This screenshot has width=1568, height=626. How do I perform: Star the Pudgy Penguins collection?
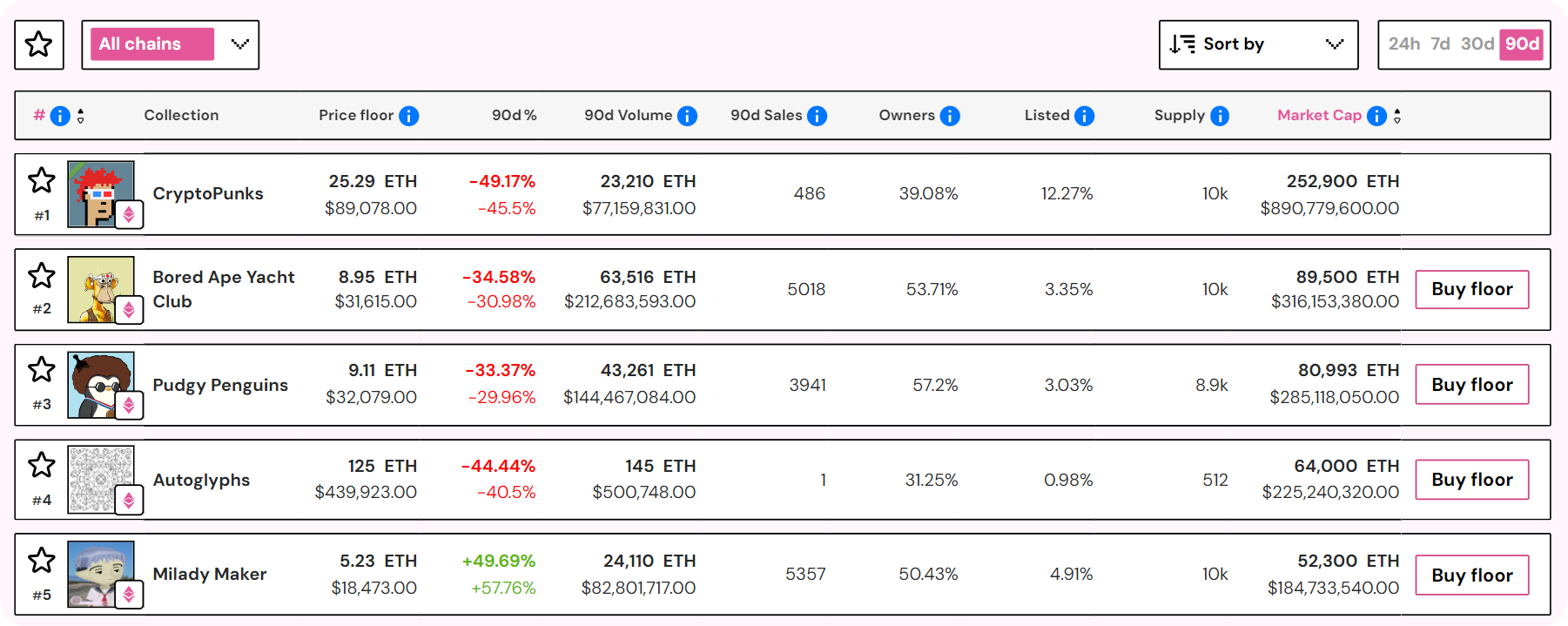pos(41,370)
